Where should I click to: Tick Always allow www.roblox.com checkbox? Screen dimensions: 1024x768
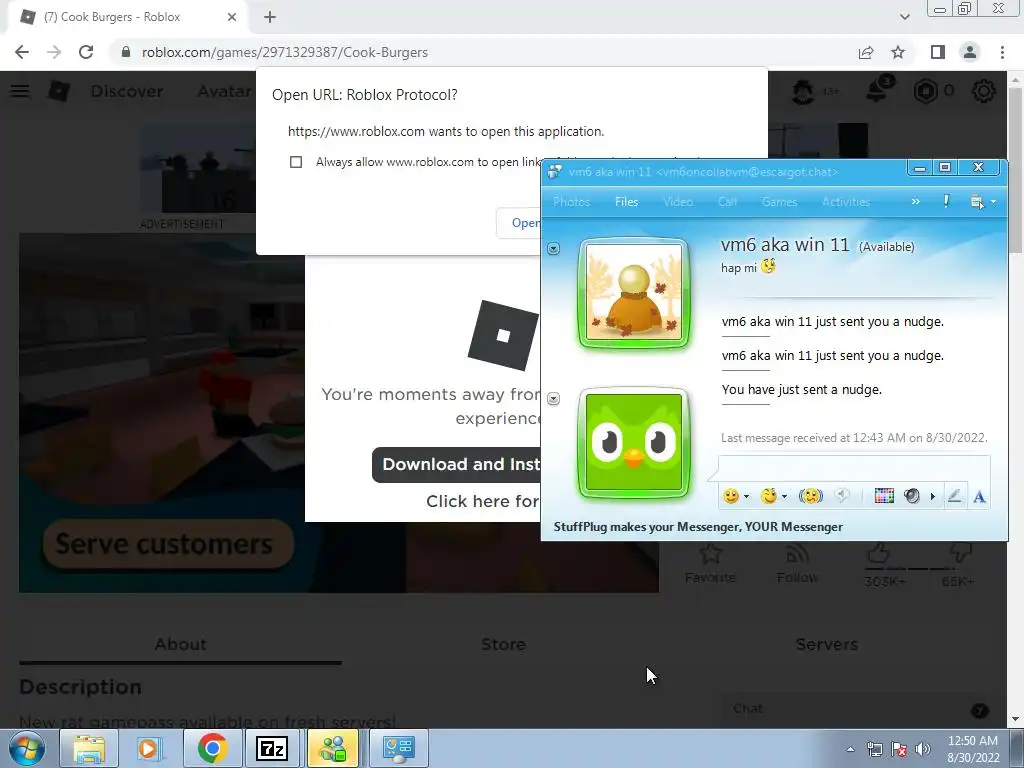click(296, 162)
